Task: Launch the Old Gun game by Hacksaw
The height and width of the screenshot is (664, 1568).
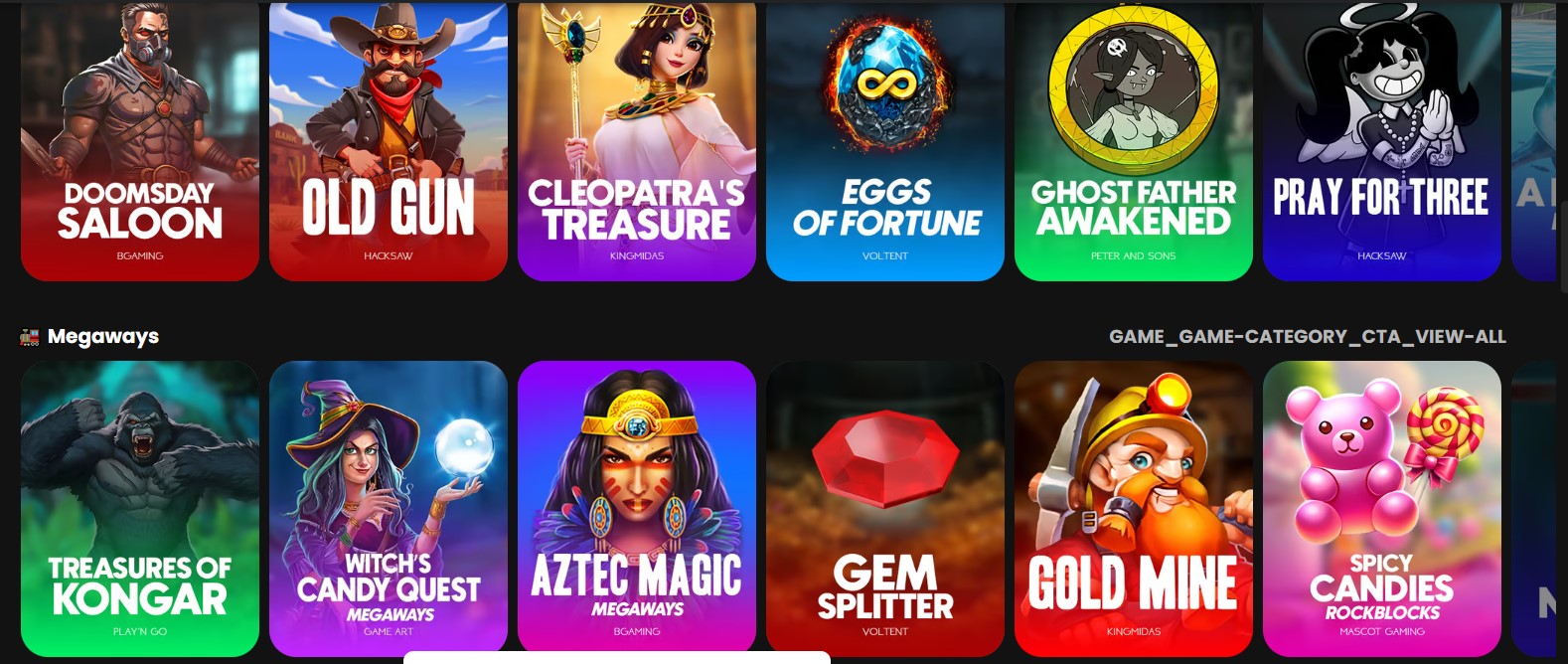Action: (x=389, y=140)
